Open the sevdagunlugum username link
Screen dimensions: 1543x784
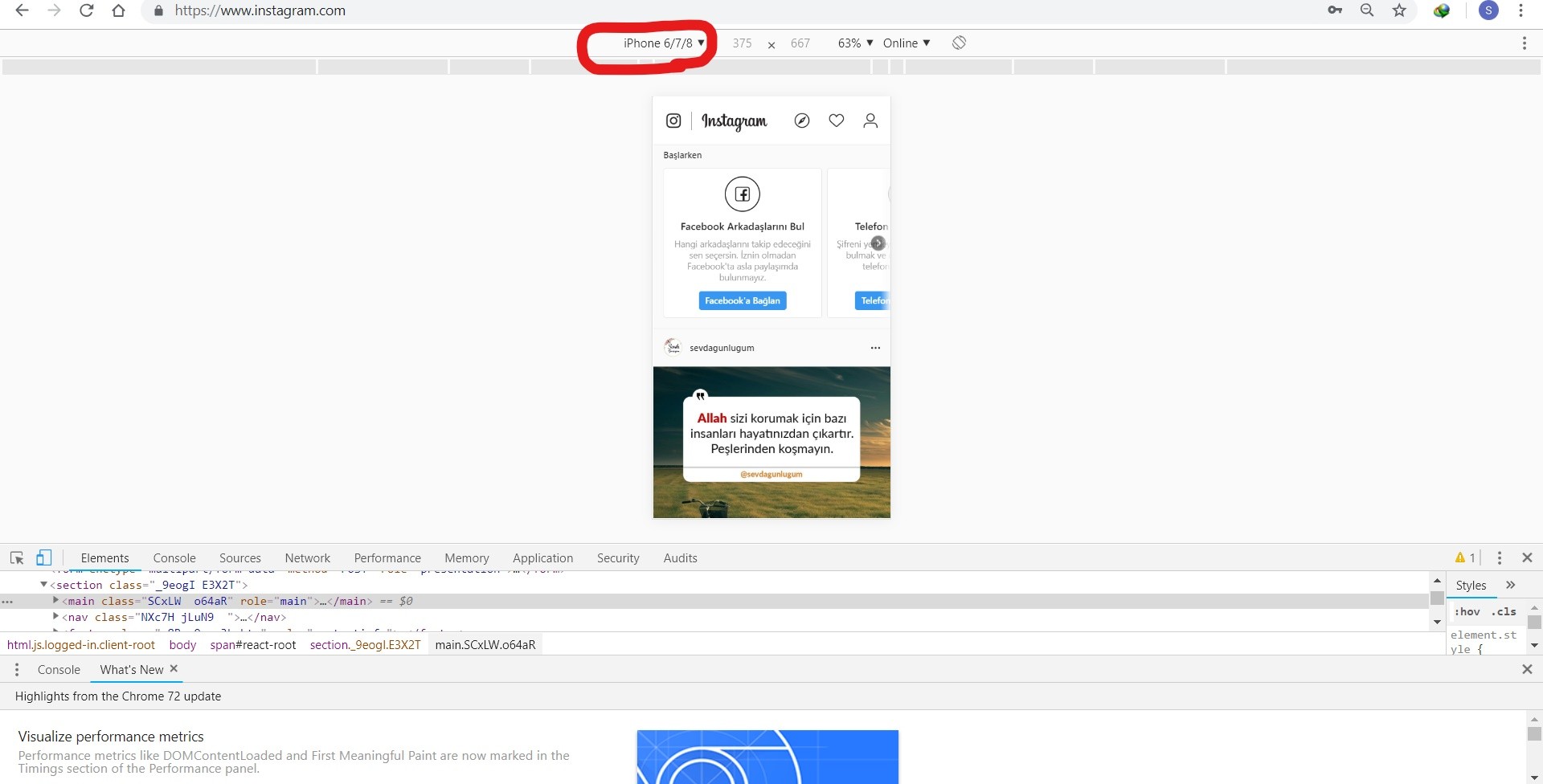[x=722, y=348]
